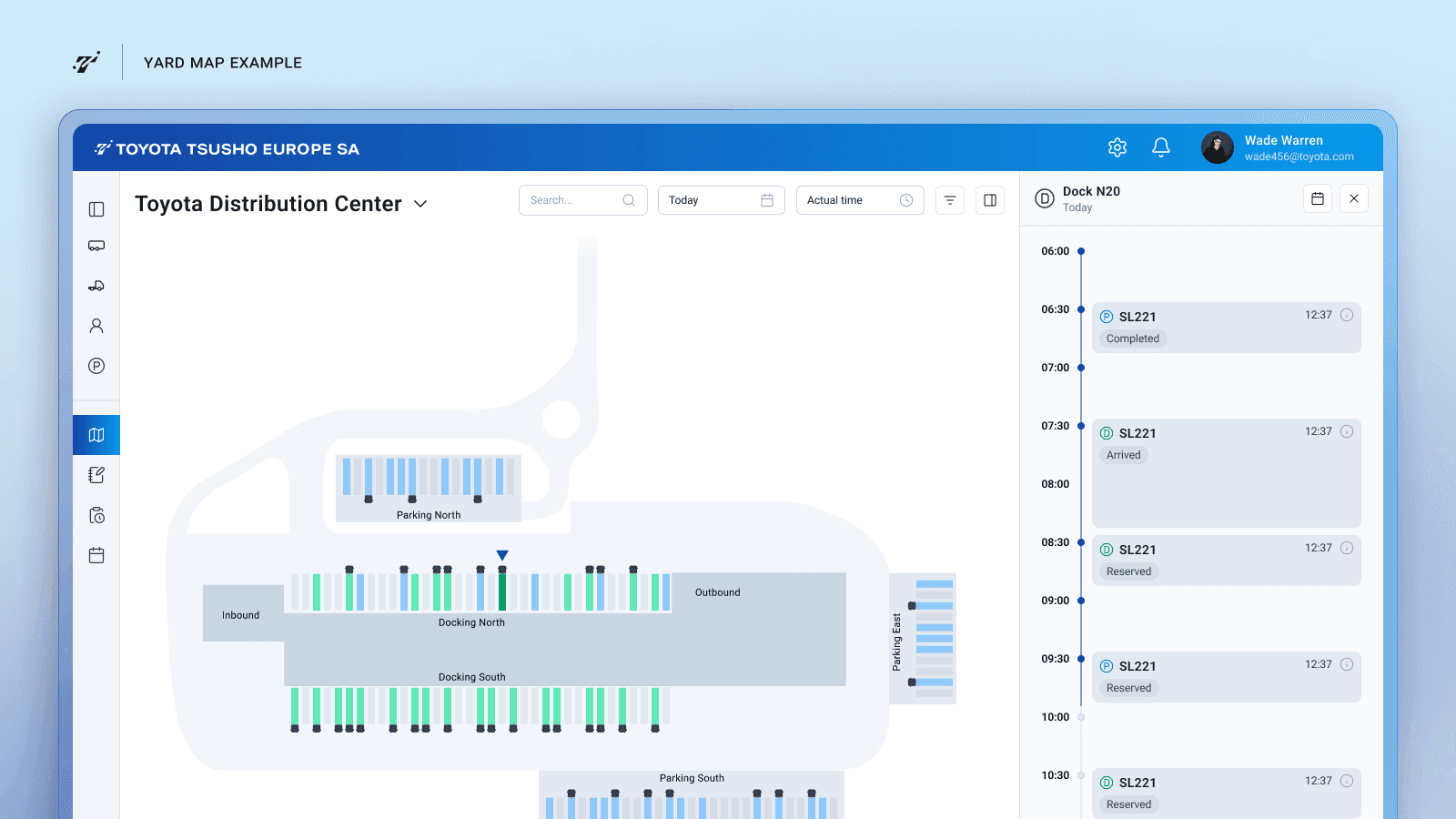
Task: Open the Today date picker
Action: pos(722,200)
